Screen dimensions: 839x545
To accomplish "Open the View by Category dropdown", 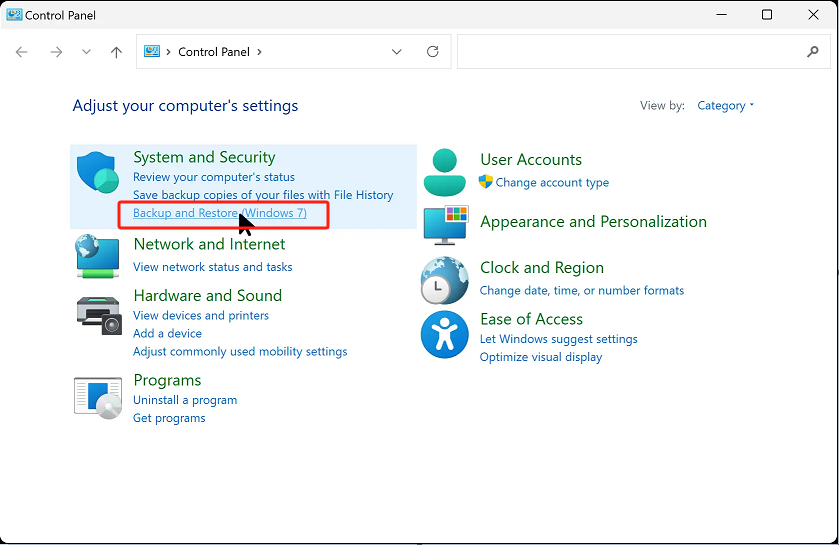I will (725, 105).
